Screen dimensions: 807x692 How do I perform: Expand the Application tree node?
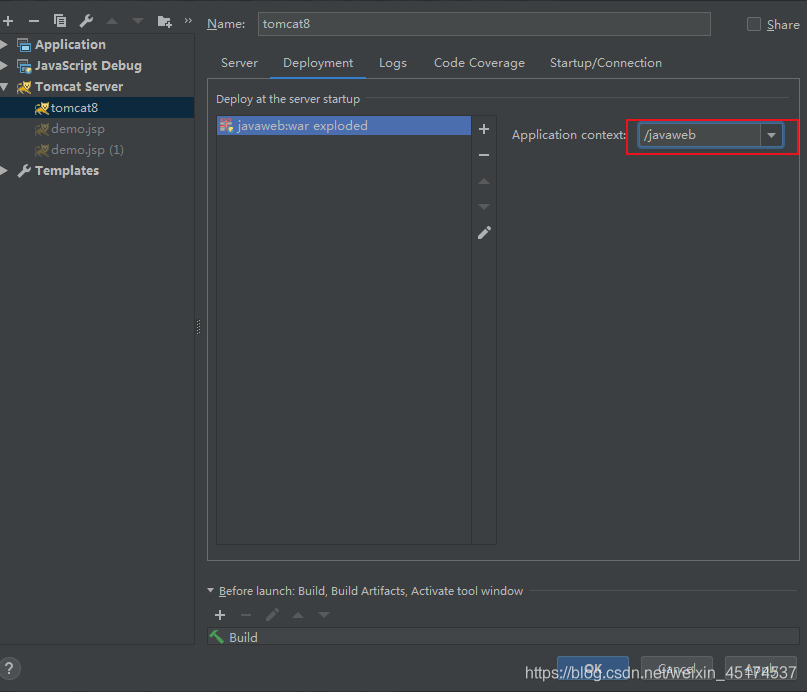(x=4, y=45)
